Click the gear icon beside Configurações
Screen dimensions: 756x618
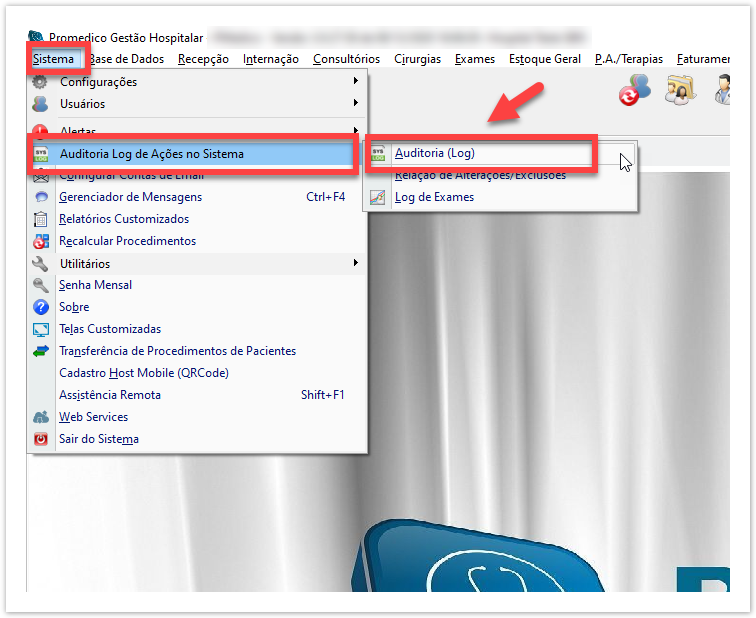[x=41, y=82]
